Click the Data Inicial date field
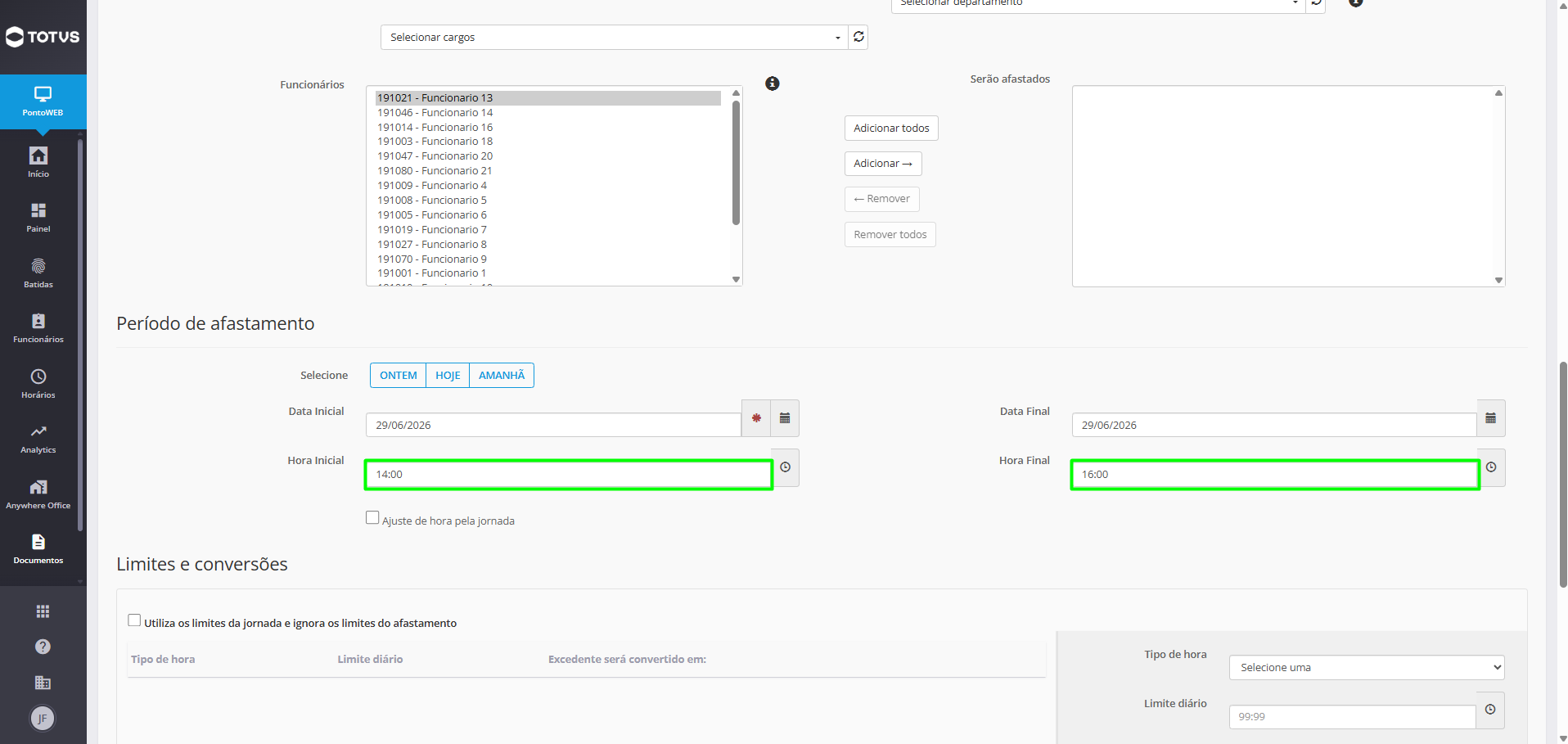1568x744 pixels. [x=554, y=425]
